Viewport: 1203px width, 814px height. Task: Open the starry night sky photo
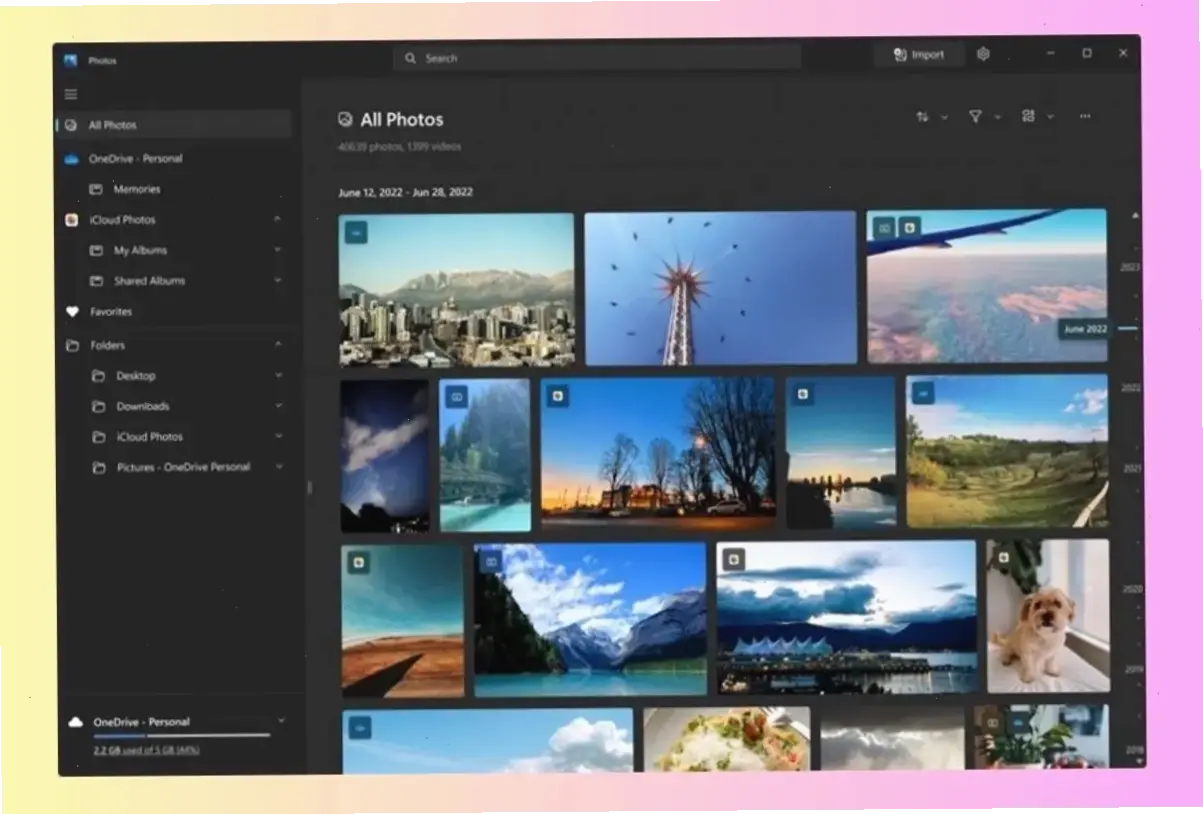pyautogui.click(x=385, y=456)
